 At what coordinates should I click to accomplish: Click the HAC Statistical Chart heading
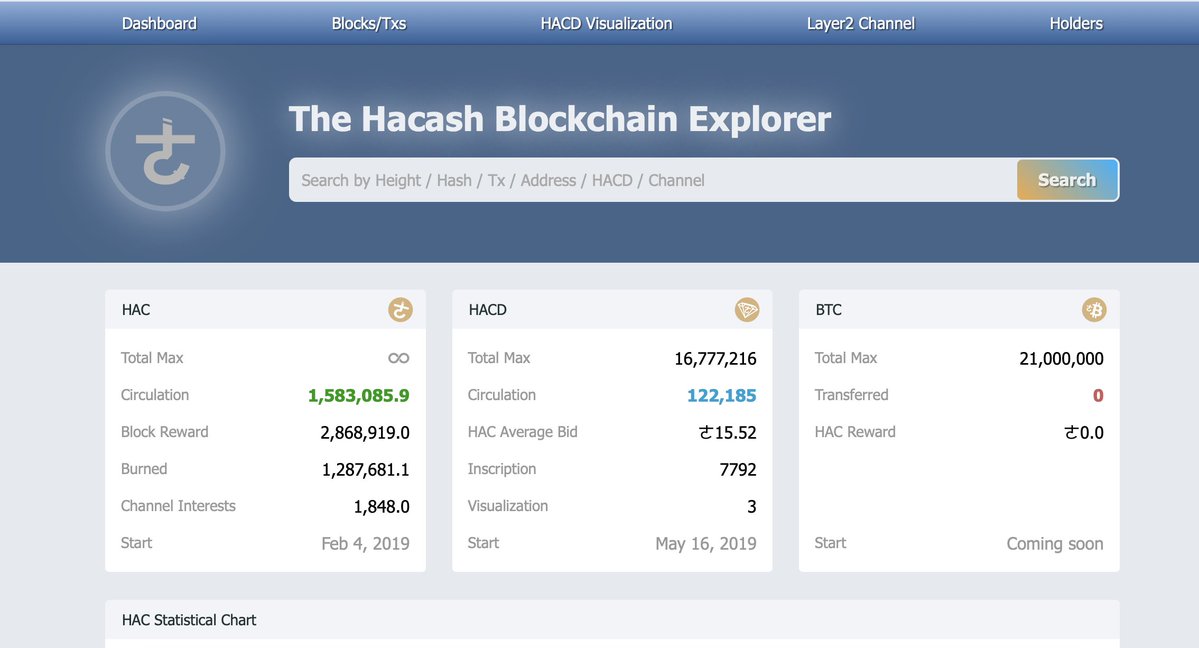click(189, 620)
